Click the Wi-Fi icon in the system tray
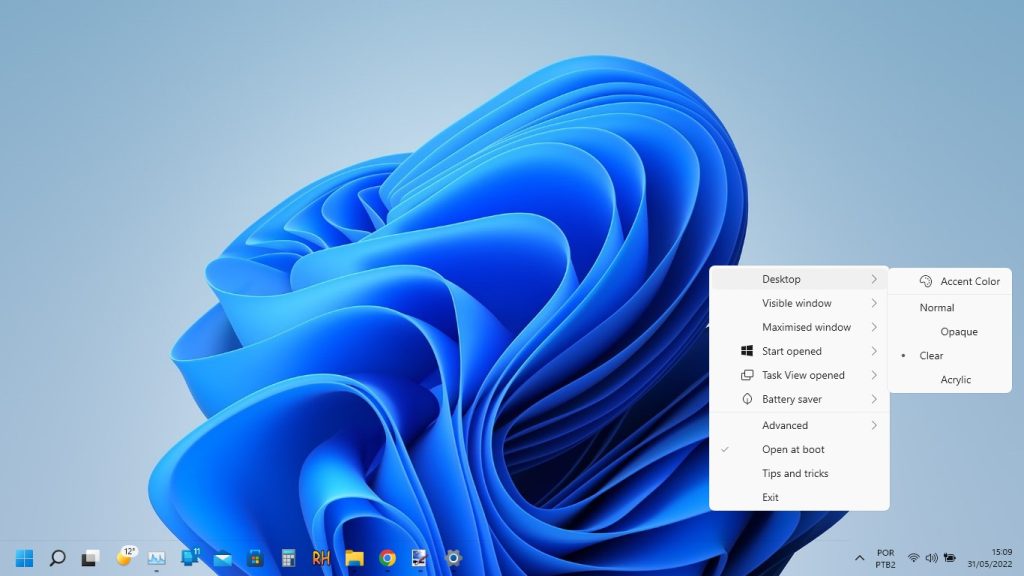The width and height of the screenshot is (1024, 576). pyautogui.click(x=914, y=557)
